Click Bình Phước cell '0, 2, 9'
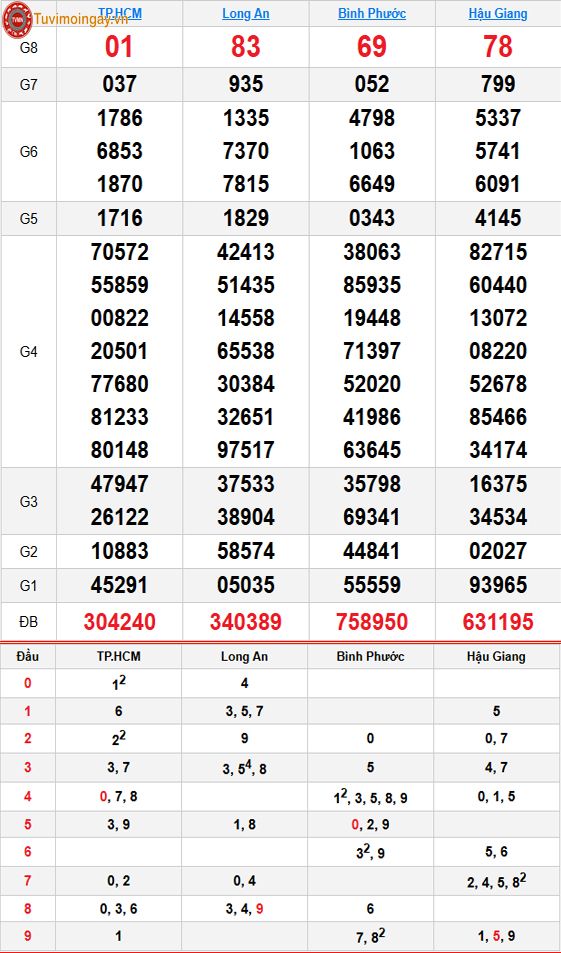 tap(370, 825)
